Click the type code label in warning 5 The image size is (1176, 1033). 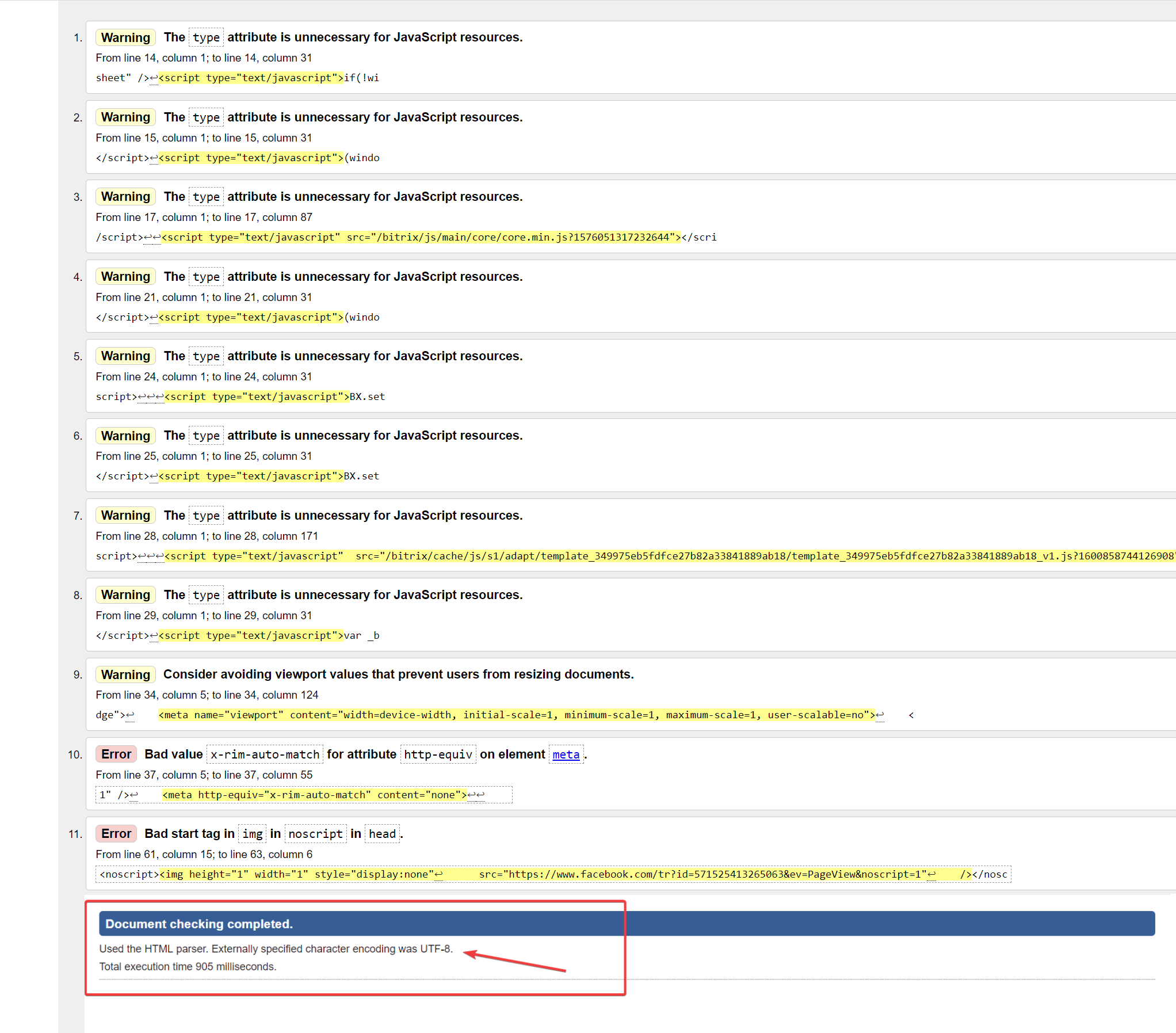[206, 356]
